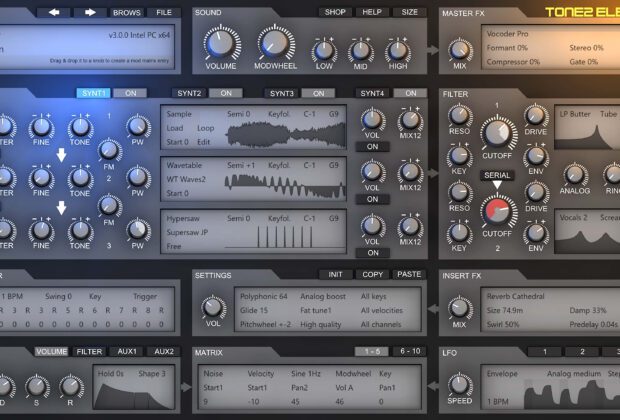Click the red Filter 2 CUTOFF knob
This screenshot has height=420, width=620.
click(x=497, y=211)
